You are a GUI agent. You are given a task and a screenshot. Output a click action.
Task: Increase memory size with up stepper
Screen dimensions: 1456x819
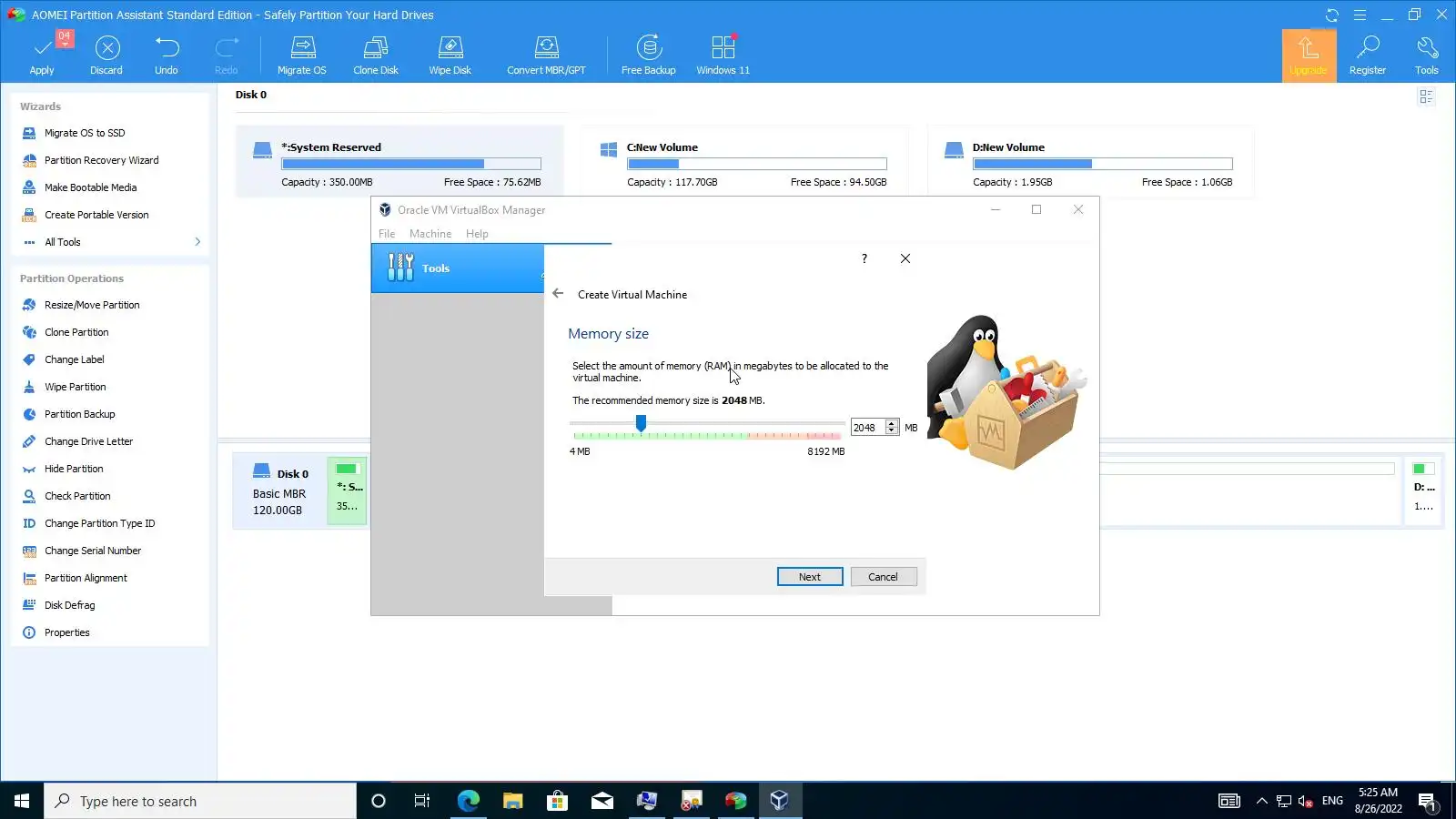coord(892,424)
